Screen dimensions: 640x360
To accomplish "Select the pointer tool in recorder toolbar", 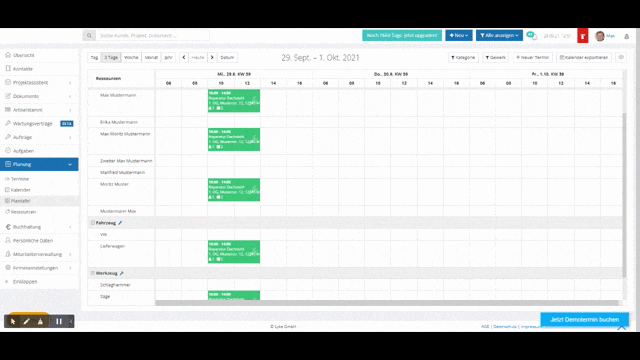I will click(13, 322).
